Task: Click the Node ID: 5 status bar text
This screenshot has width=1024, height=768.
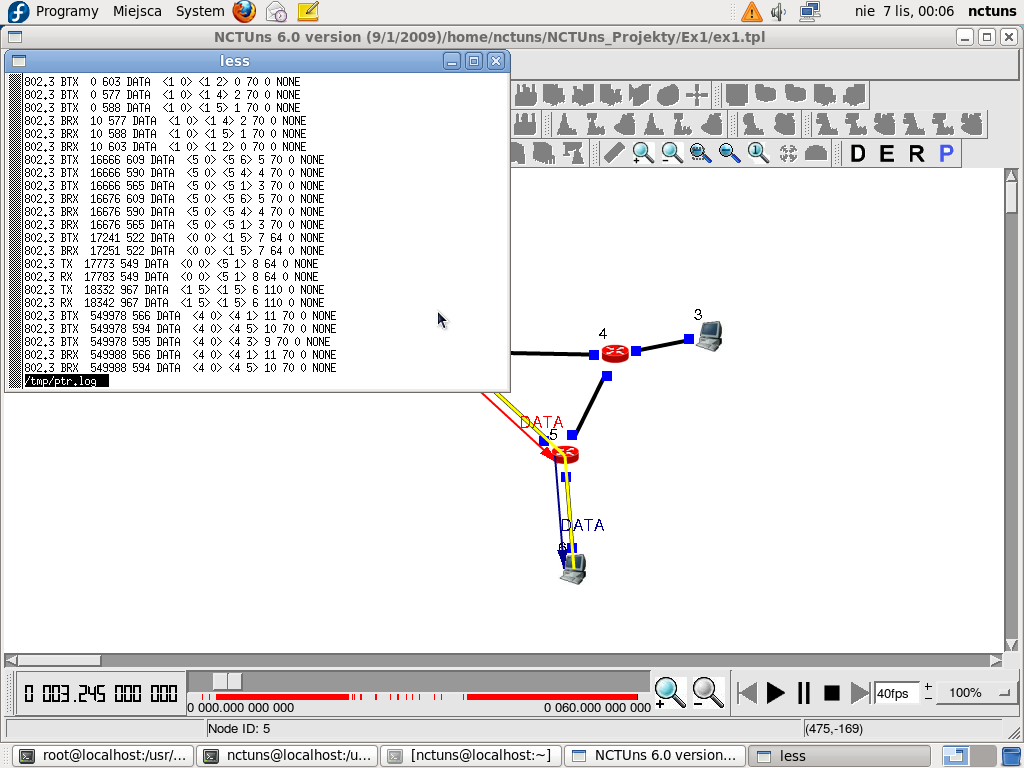Action: click(x=239, y=728)
